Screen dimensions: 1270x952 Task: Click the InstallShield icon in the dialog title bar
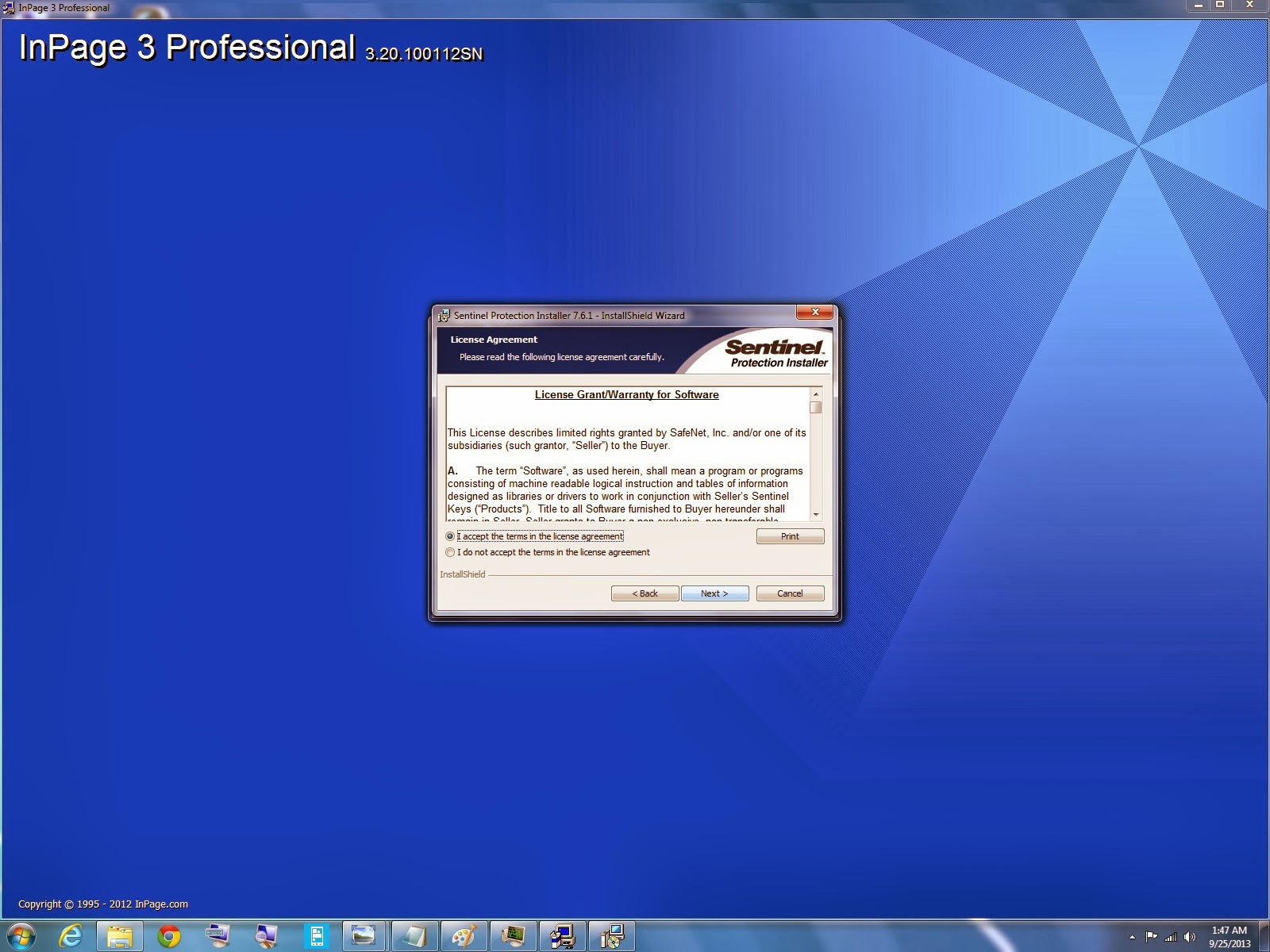(445, 315)
